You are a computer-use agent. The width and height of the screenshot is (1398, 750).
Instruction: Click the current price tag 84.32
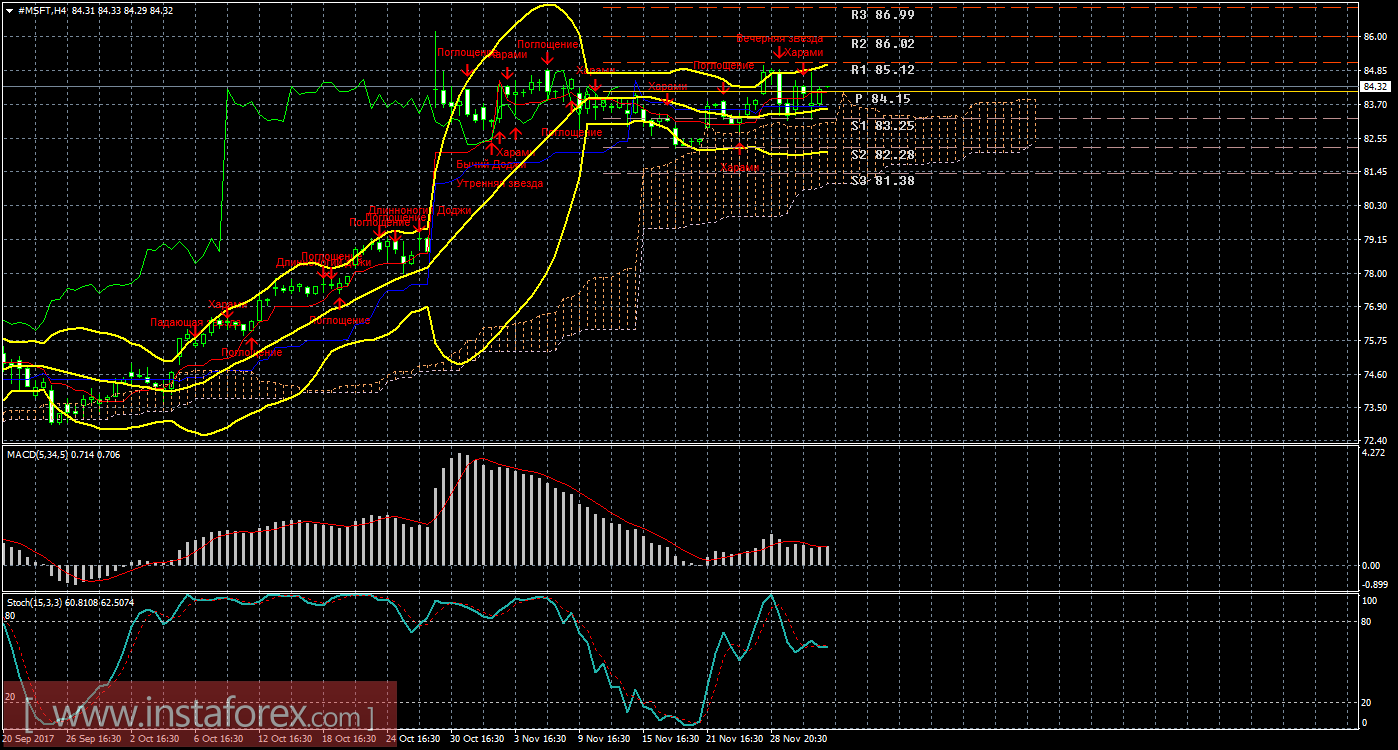tap(1376, 87)
